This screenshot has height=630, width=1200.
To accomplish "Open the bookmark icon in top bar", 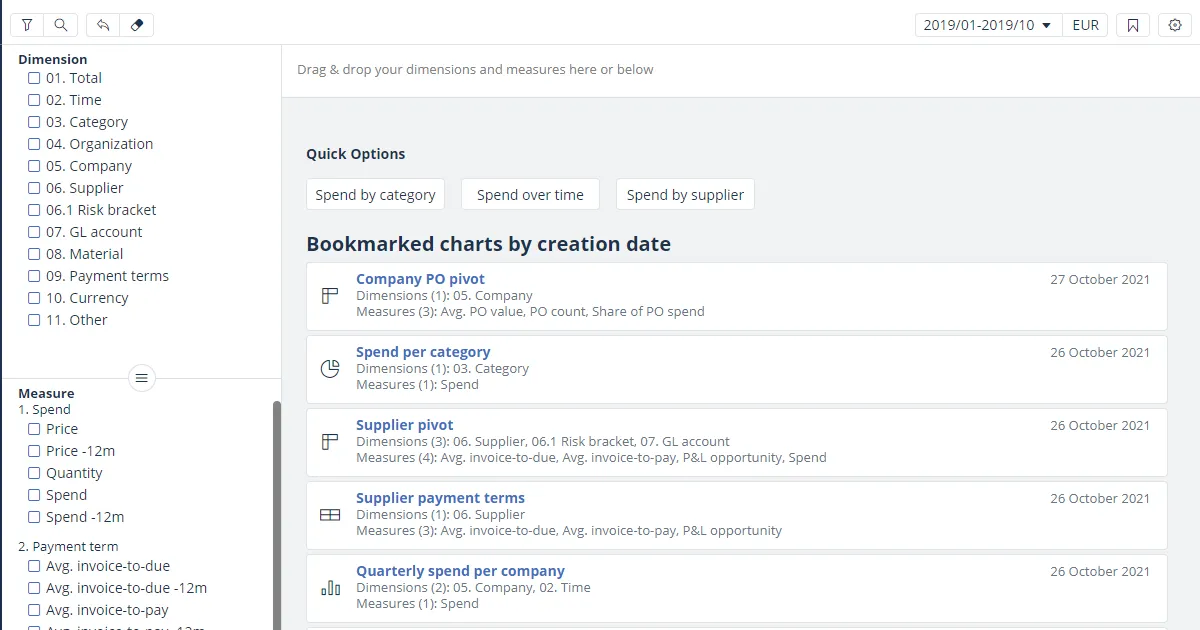I will 1133,25.
